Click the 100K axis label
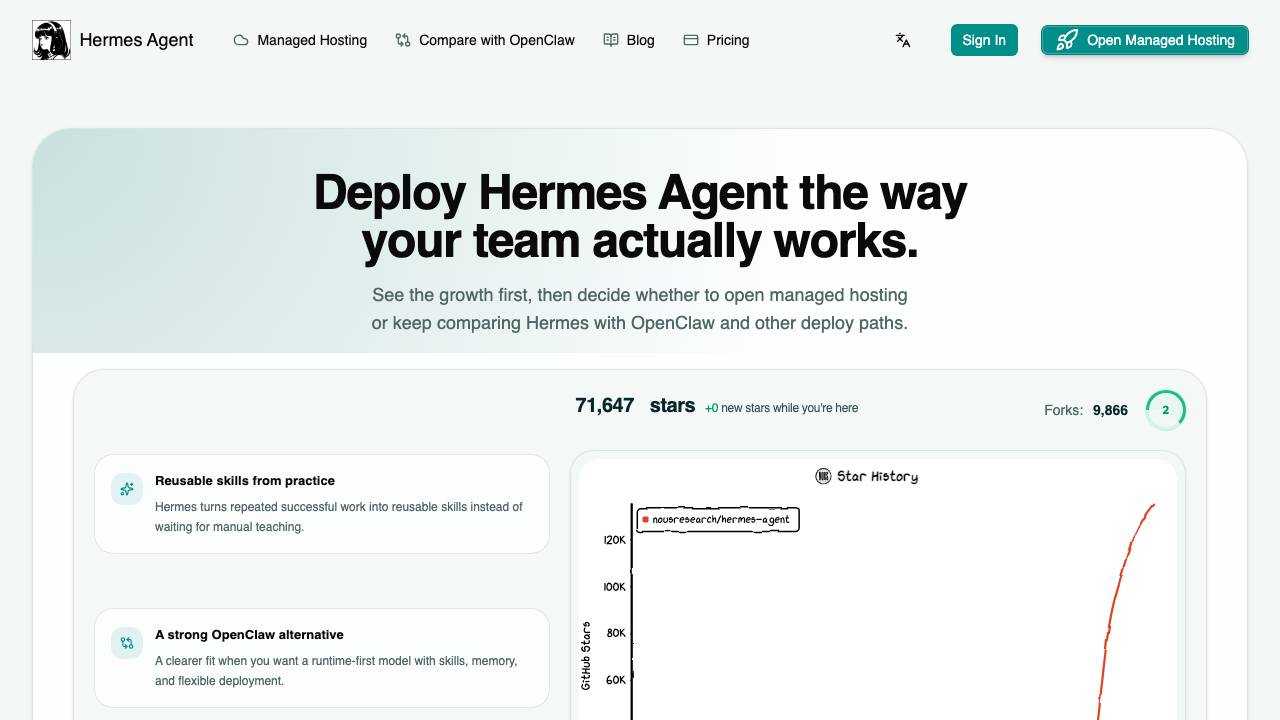This screenshot has height=720, width=1280. [614, 587]
